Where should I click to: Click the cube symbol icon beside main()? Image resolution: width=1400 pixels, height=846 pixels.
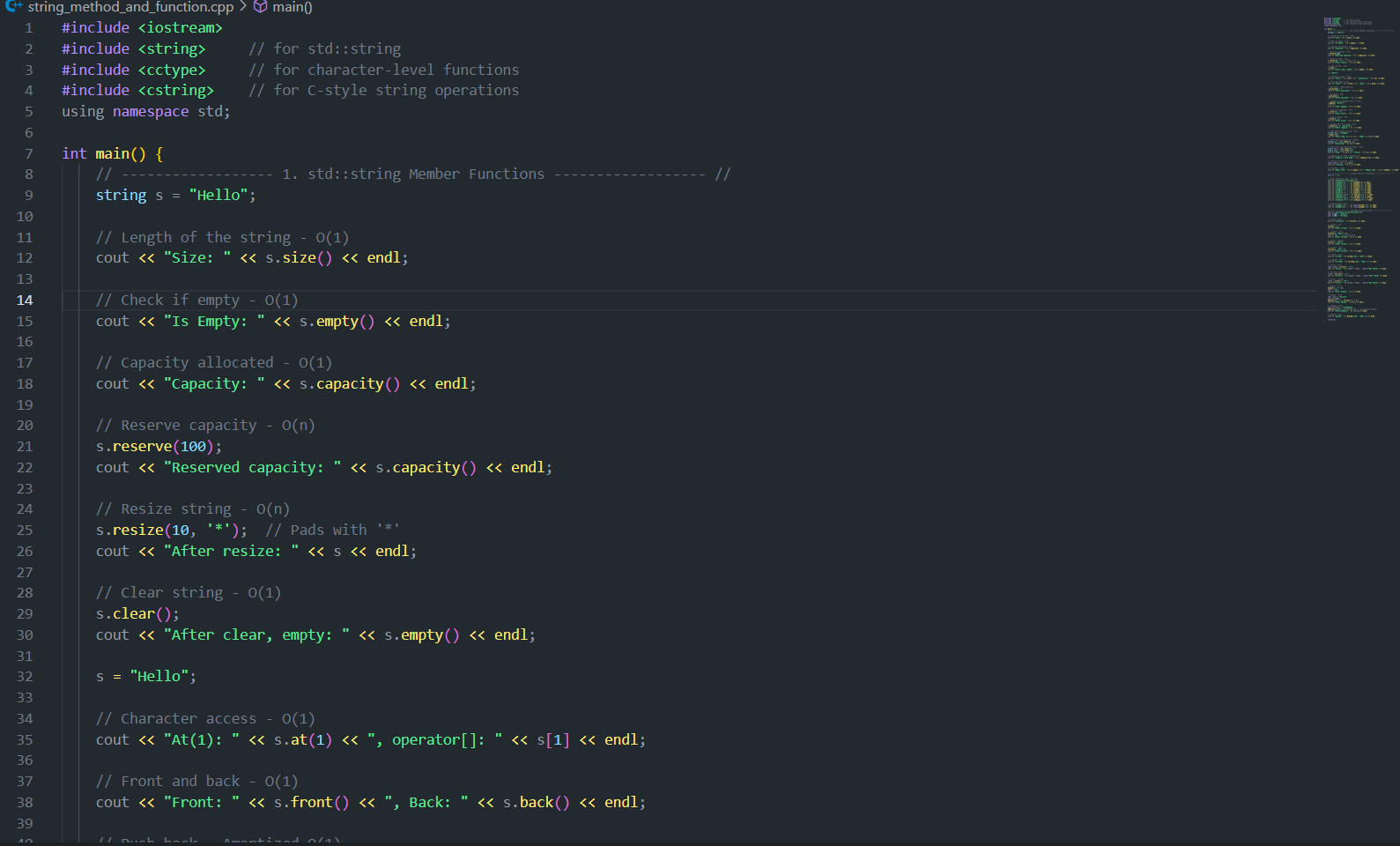click(x=261, y=7)
